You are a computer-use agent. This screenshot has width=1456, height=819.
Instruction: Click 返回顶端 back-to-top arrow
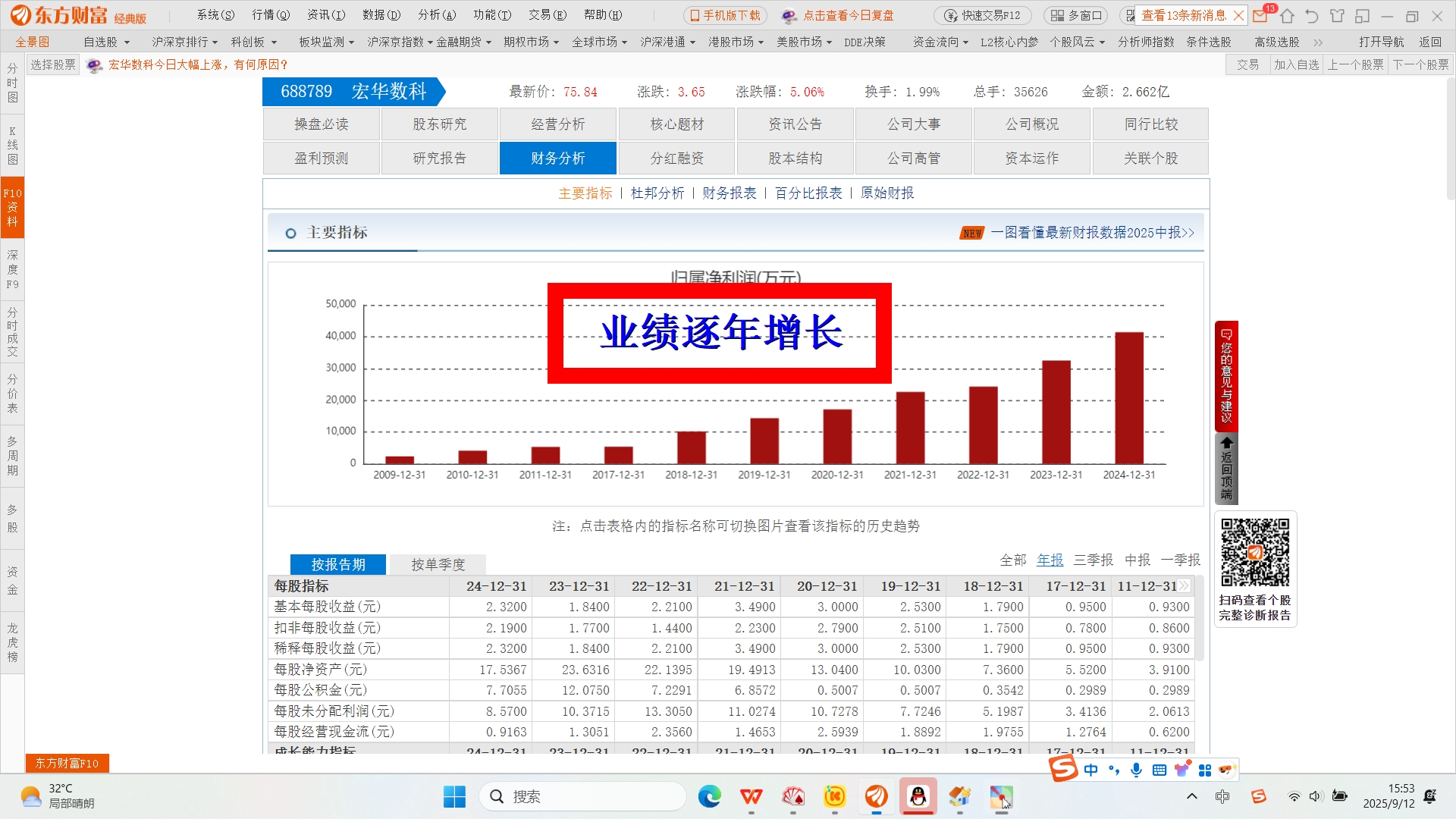[x=1226, y=469]
